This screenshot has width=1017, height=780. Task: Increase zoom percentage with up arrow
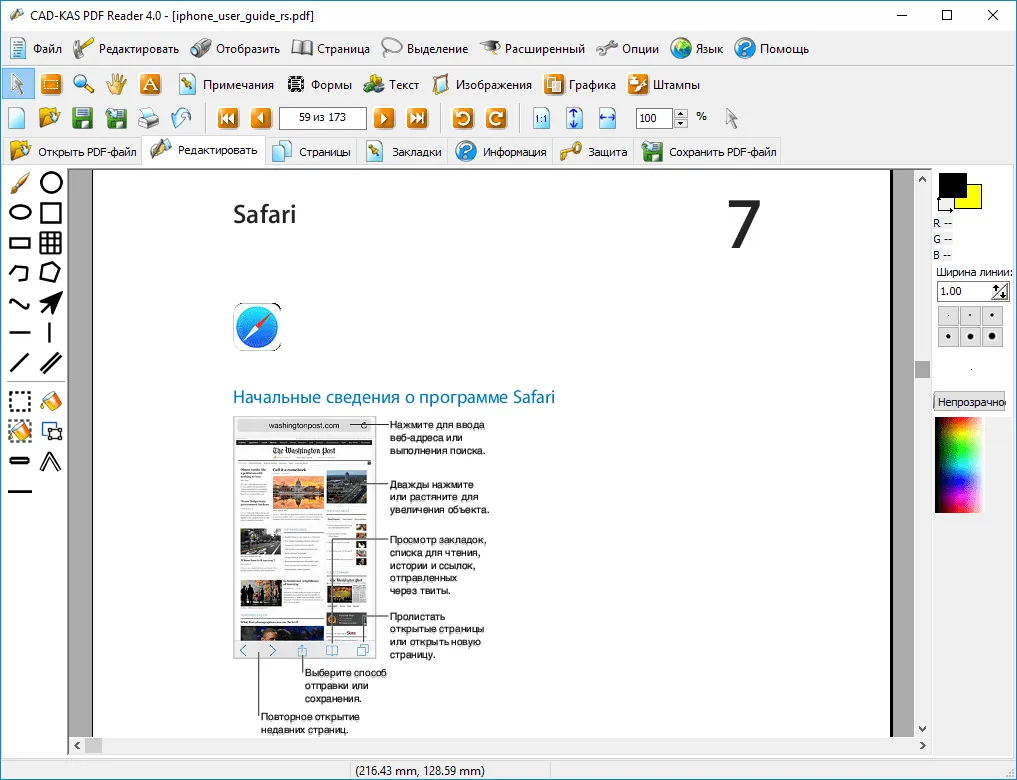coord(681,113)
